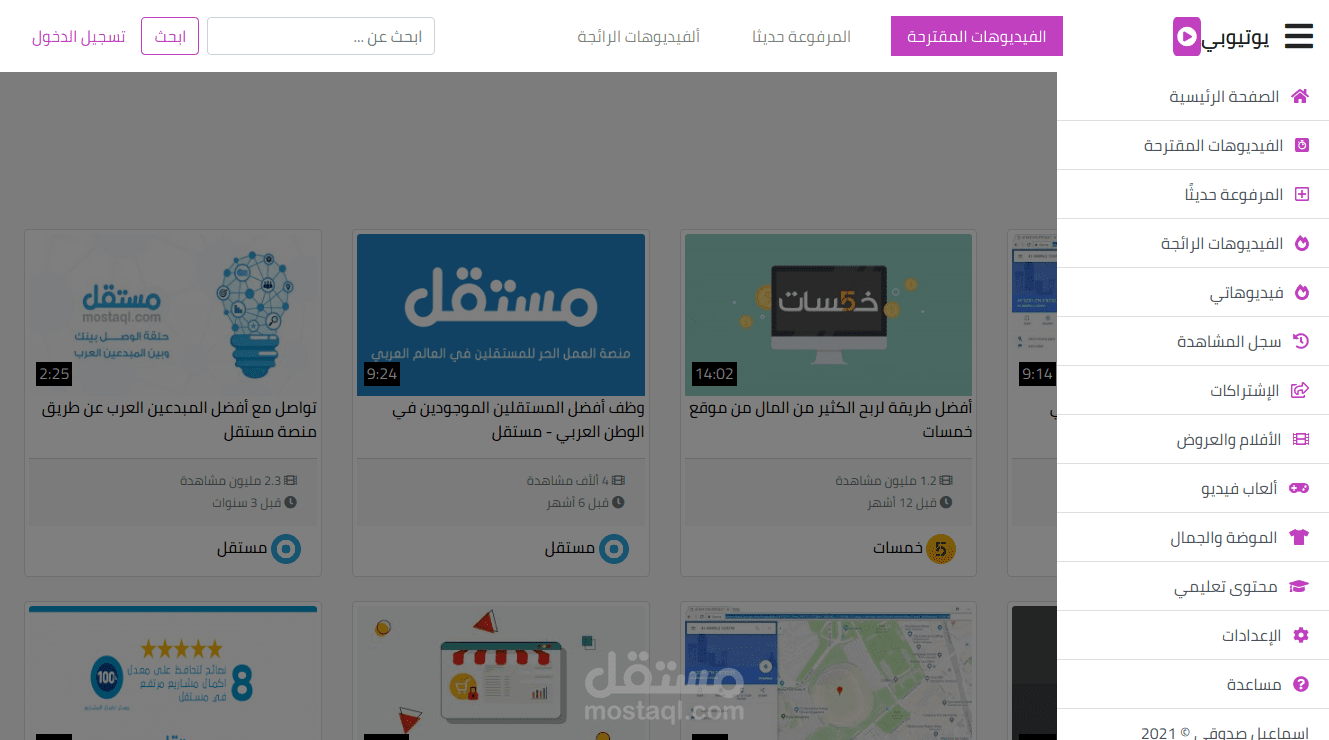Click the plus icon beside المرفوعة حديثًا
This screenshot has height=740, width=1329.
(1302, 195)
